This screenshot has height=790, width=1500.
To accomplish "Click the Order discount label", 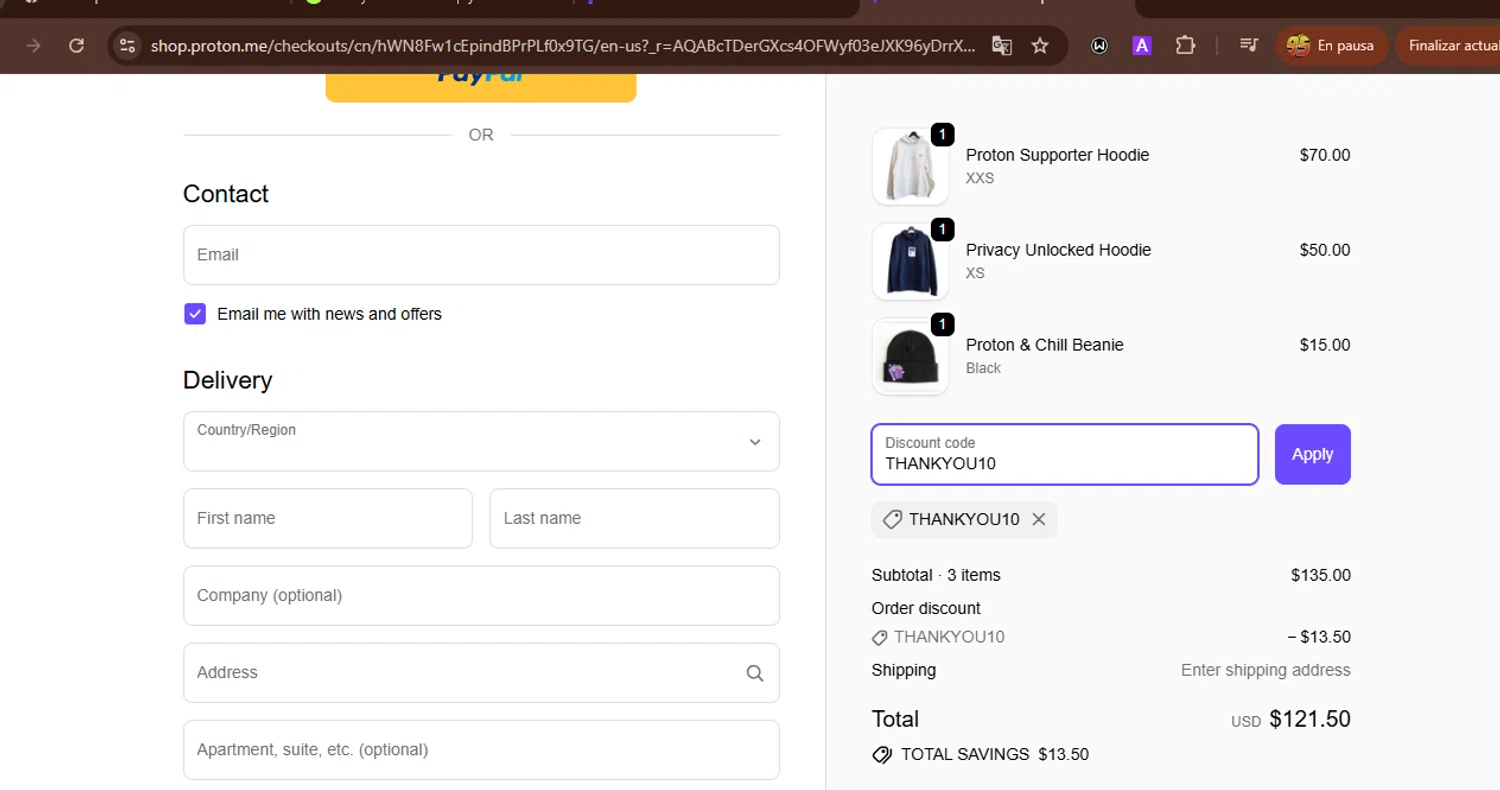I will [926, 608].
